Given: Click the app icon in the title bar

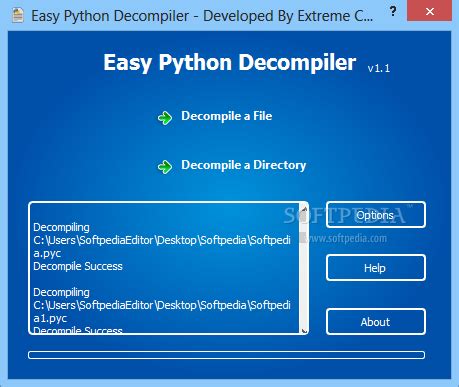Looking at the screenshot, I should (x=18, y=15).
